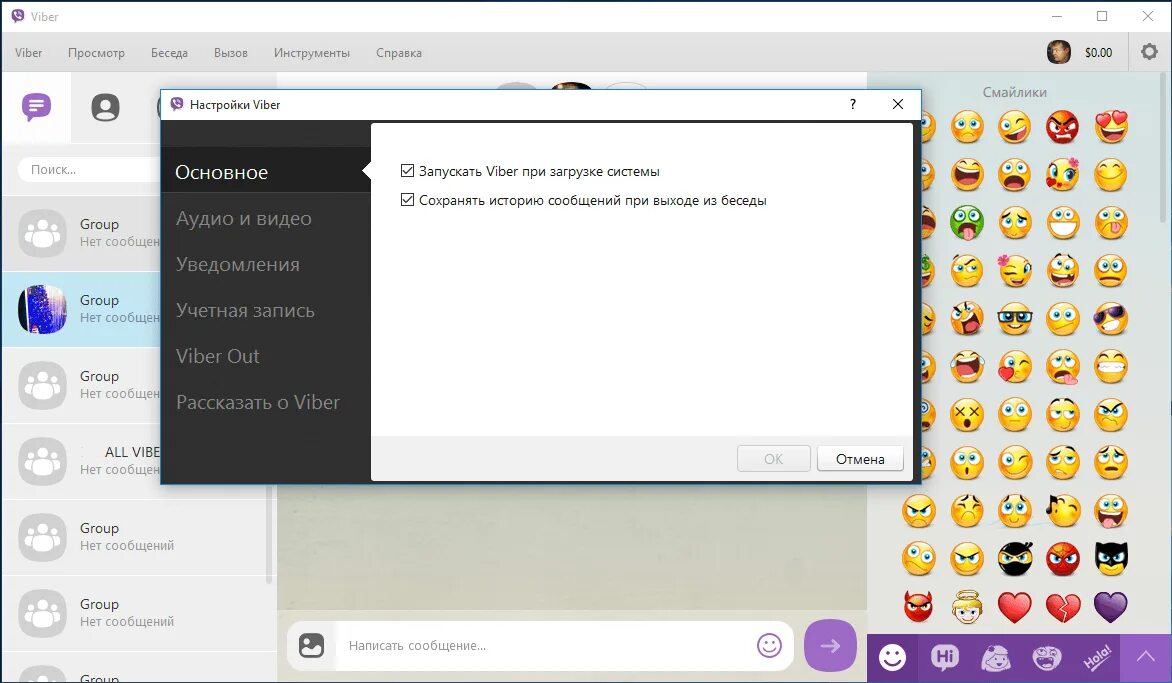Viewport: 1172px width, 683px height.
Task: Insert the heart-eyes emoji
Action: click(x=1111, y=126)
